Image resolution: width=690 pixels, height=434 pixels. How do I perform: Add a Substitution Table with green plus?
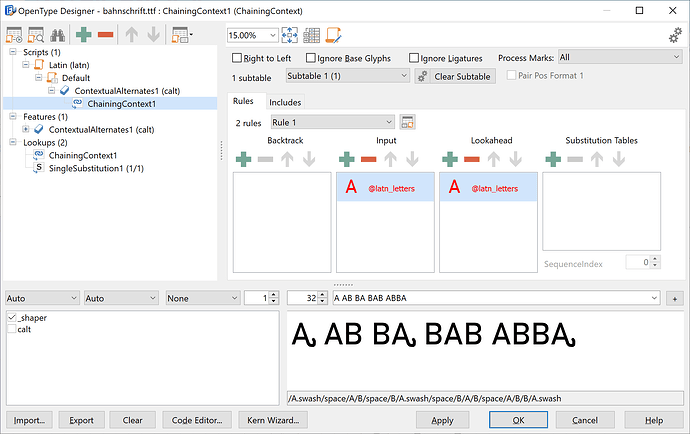coord(553,159)
